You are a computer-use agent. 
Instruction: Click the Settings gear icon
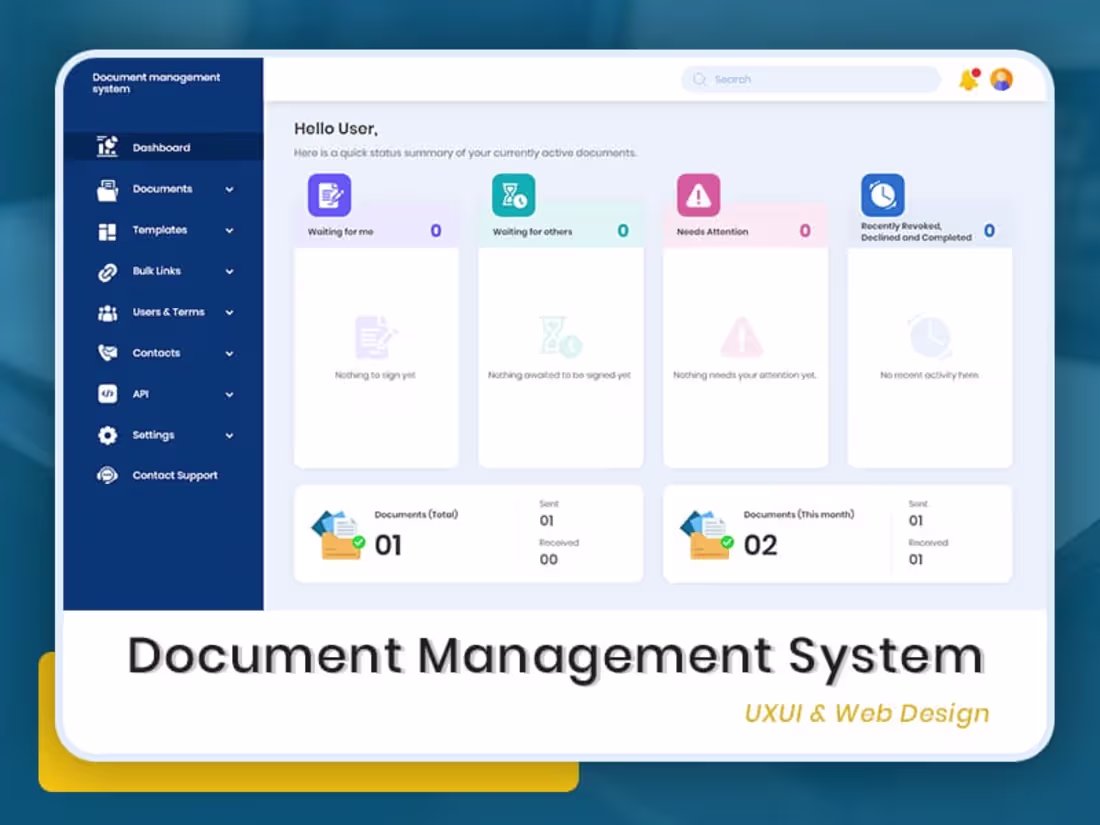[x=106, y=435]
